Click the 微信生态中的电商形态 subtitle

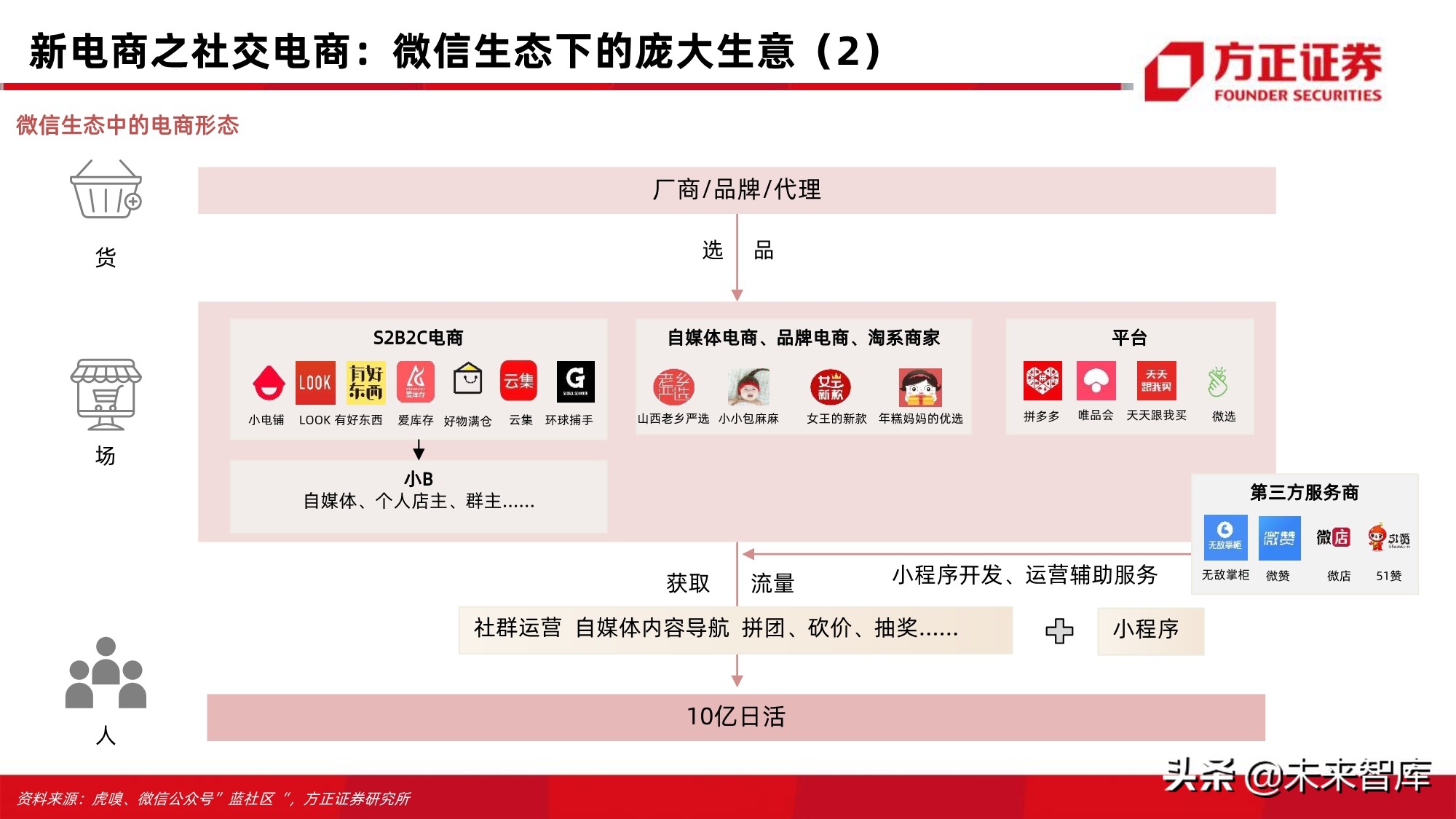click(127, 125)
